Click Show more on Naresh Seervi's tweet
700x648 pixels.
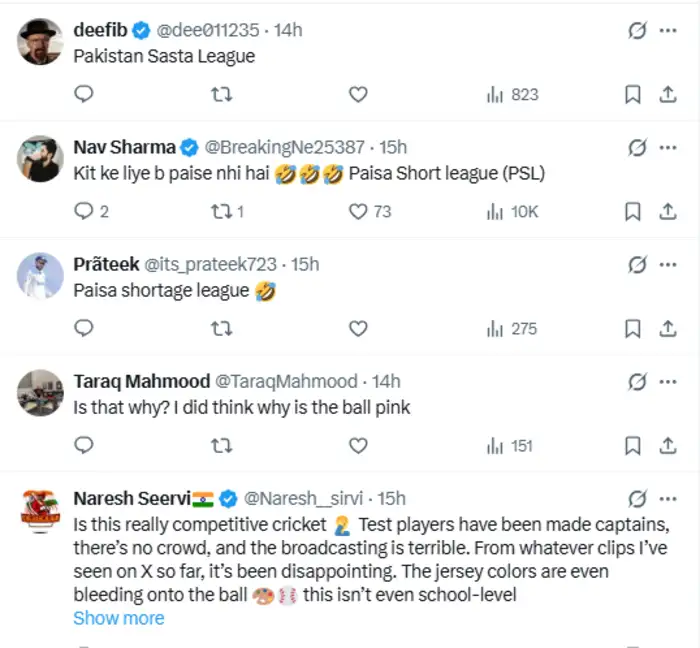(x=119, y=618)
